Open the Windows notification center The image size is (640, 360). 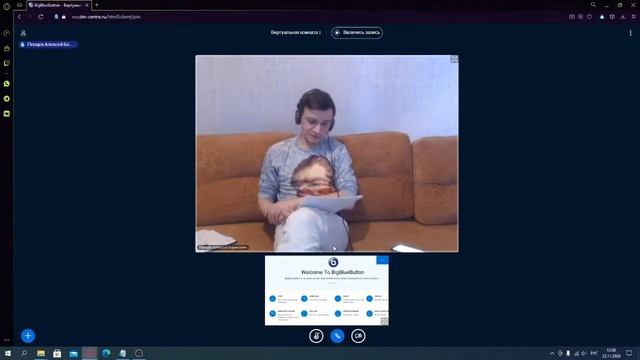point(629,353)
